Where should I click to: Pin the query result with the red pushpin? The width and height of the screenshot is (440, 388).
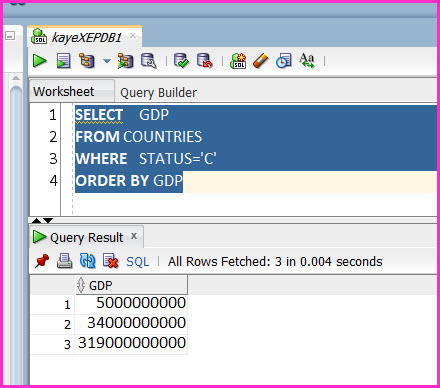[x=42, y=261]
